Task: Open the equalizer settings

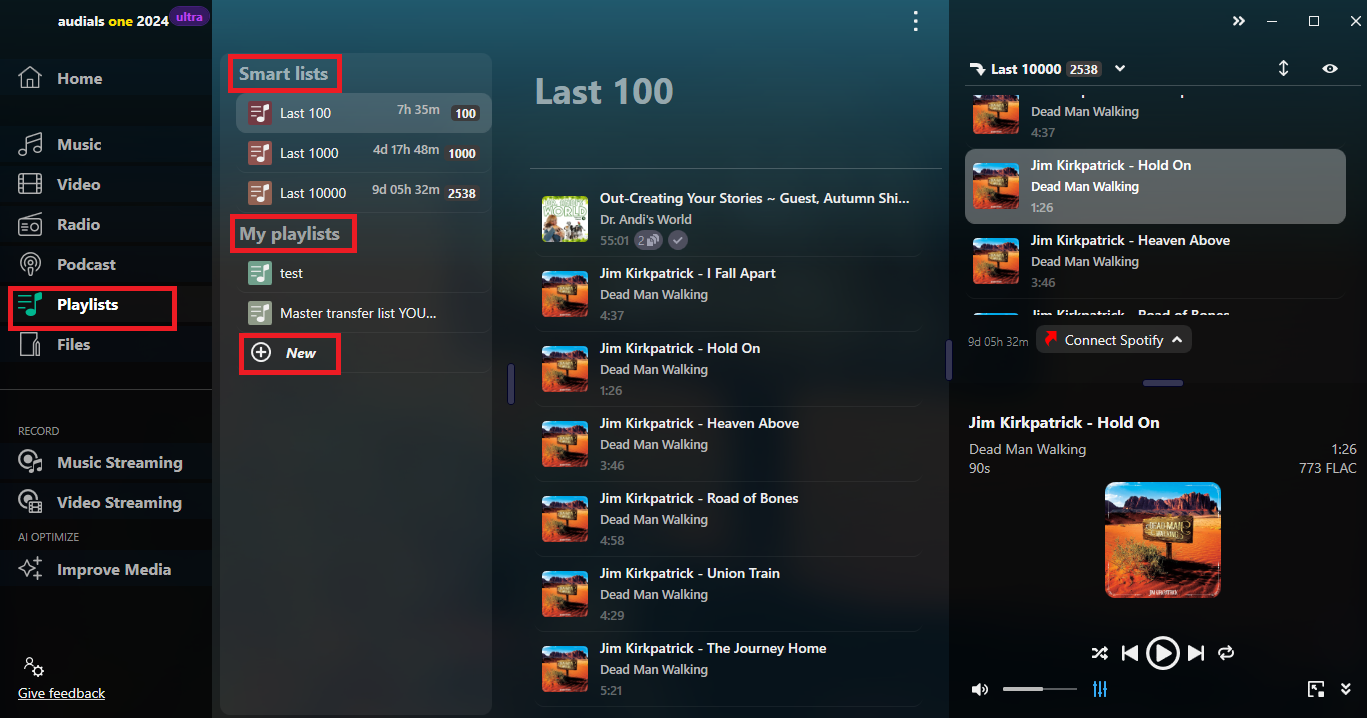Action: coord(1100,689)
